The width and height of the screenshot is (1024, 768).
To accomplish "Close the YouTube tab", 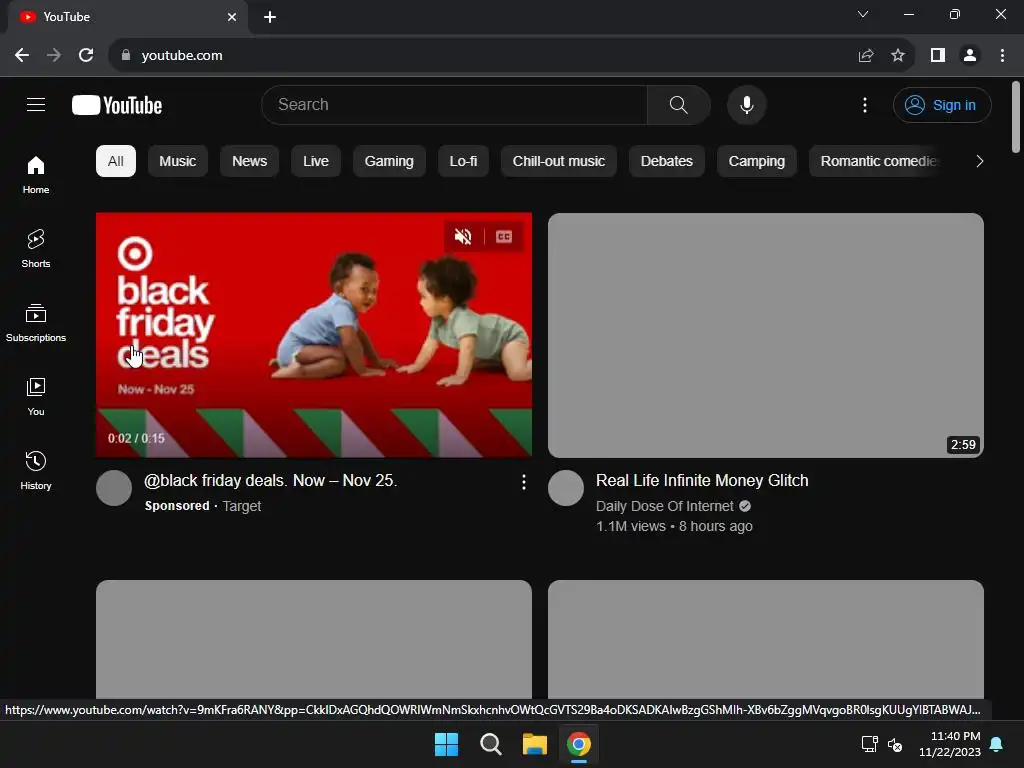I will 232,17.
